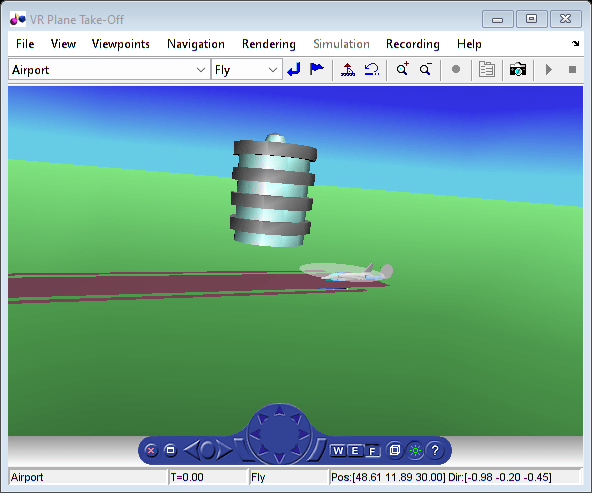This screenshot has width=592, height=493.
Task: Open the Rendering menu
Action: point(268,44)
